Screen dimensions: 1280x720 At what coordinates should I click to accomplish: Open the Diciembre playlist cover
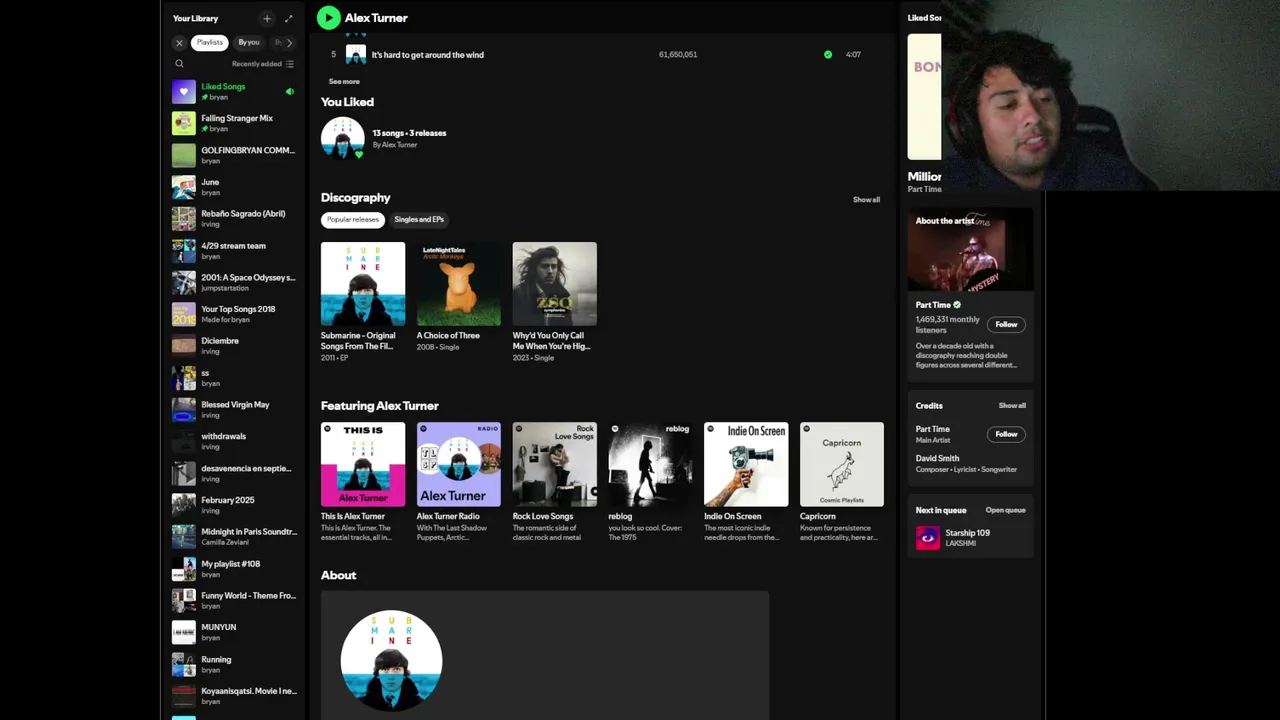tap(184, 346)
